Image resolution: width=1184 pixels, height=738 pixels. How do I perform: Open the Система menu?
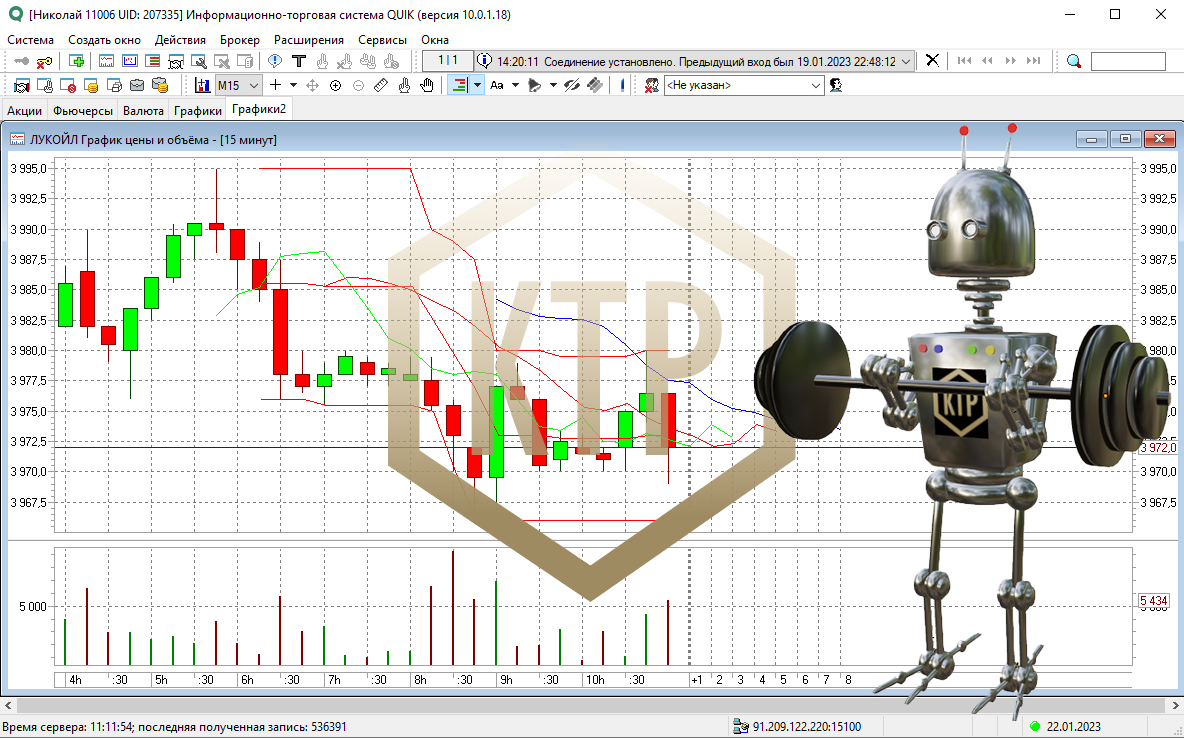click(x=31, y=39)
